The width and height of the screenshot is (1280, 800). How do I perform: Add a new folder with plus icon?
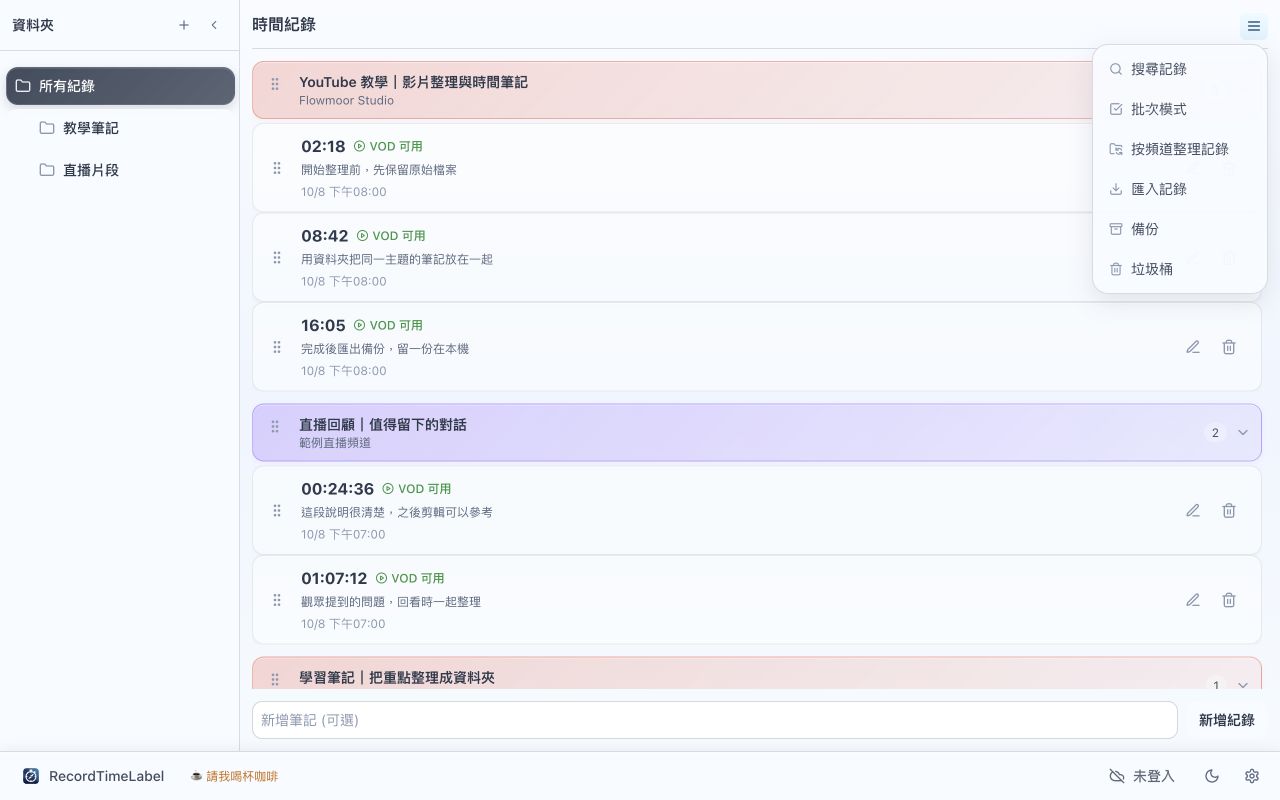(x=184, y=25)
